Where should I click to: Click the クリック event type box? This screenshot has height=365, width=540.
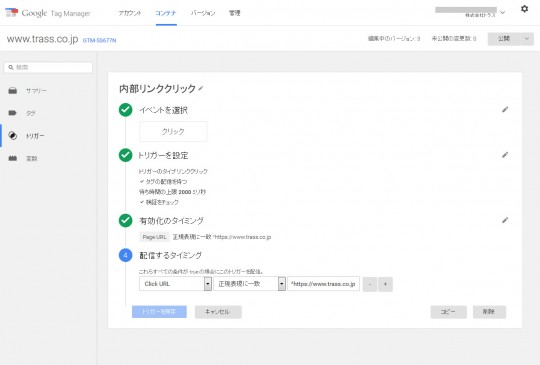pyautogui.click(x=173, y=131)
